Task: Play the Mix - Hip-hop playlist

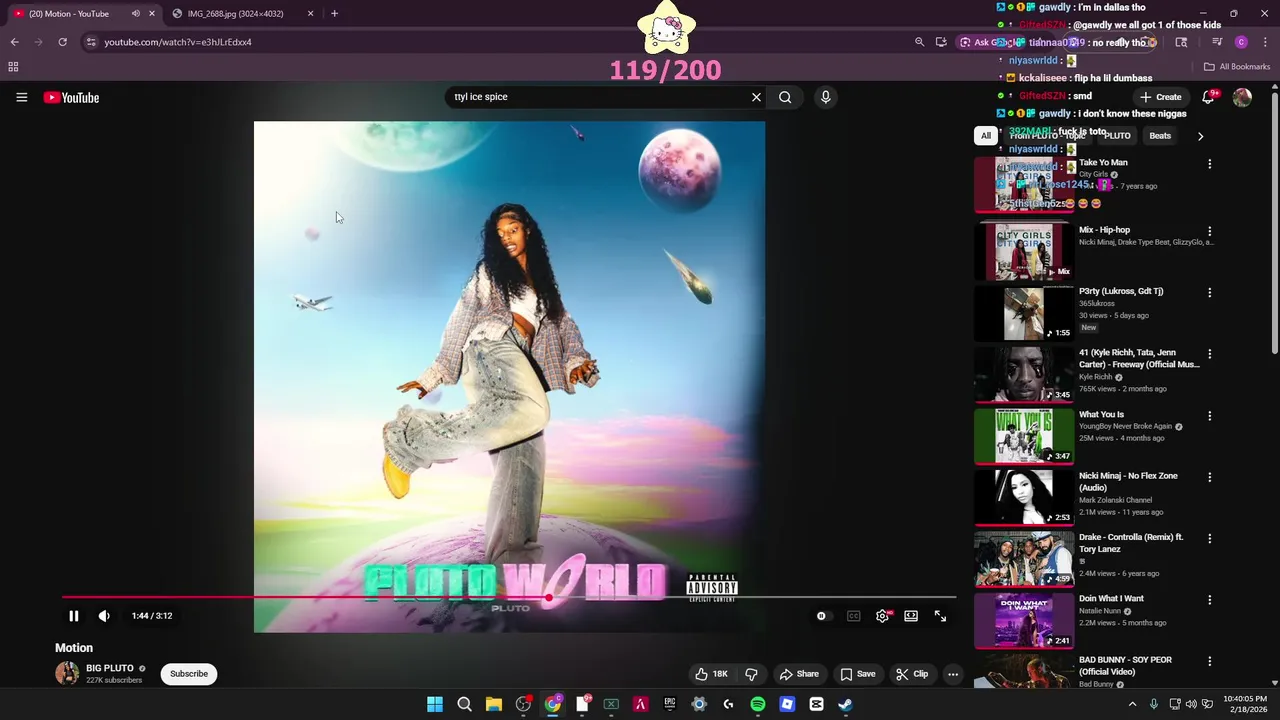Action: (x=1024, y=250)
